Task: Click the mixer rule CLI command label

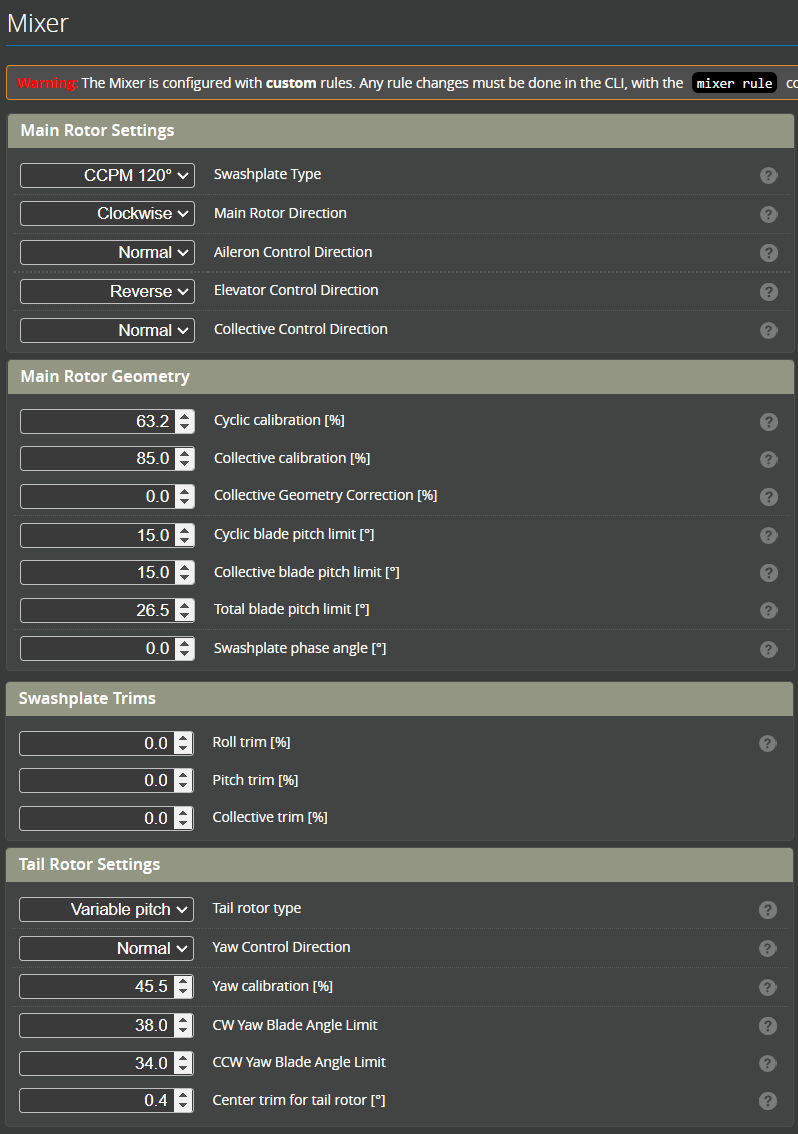Action: click(x=734, y=83)
